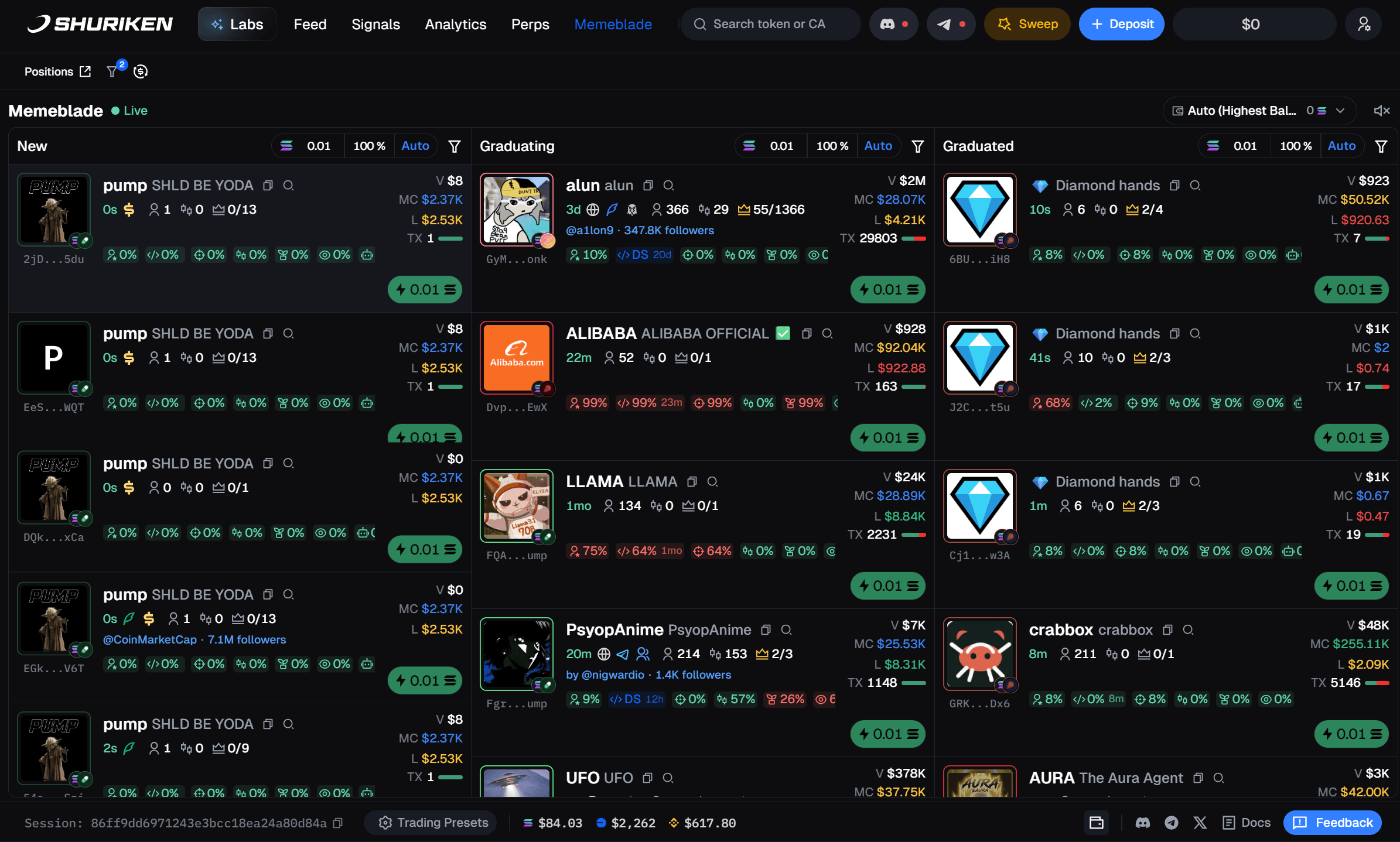Open the Feedback button
The height and width of the screenshot is (842, 1400).
pos(1333,823)
